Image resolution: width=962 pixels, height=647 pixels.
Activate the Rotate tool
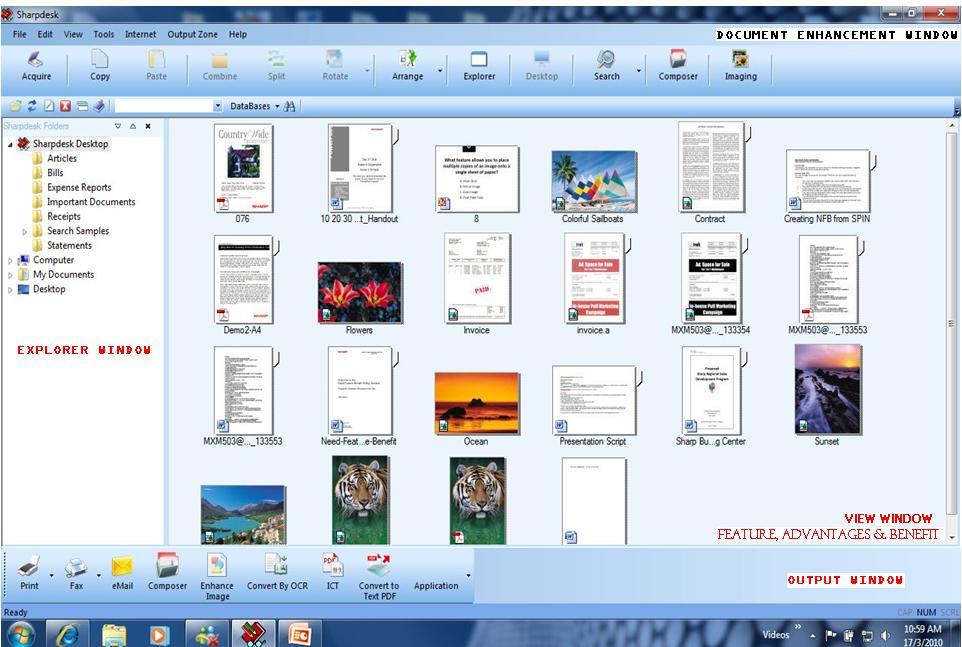[335, 65]
